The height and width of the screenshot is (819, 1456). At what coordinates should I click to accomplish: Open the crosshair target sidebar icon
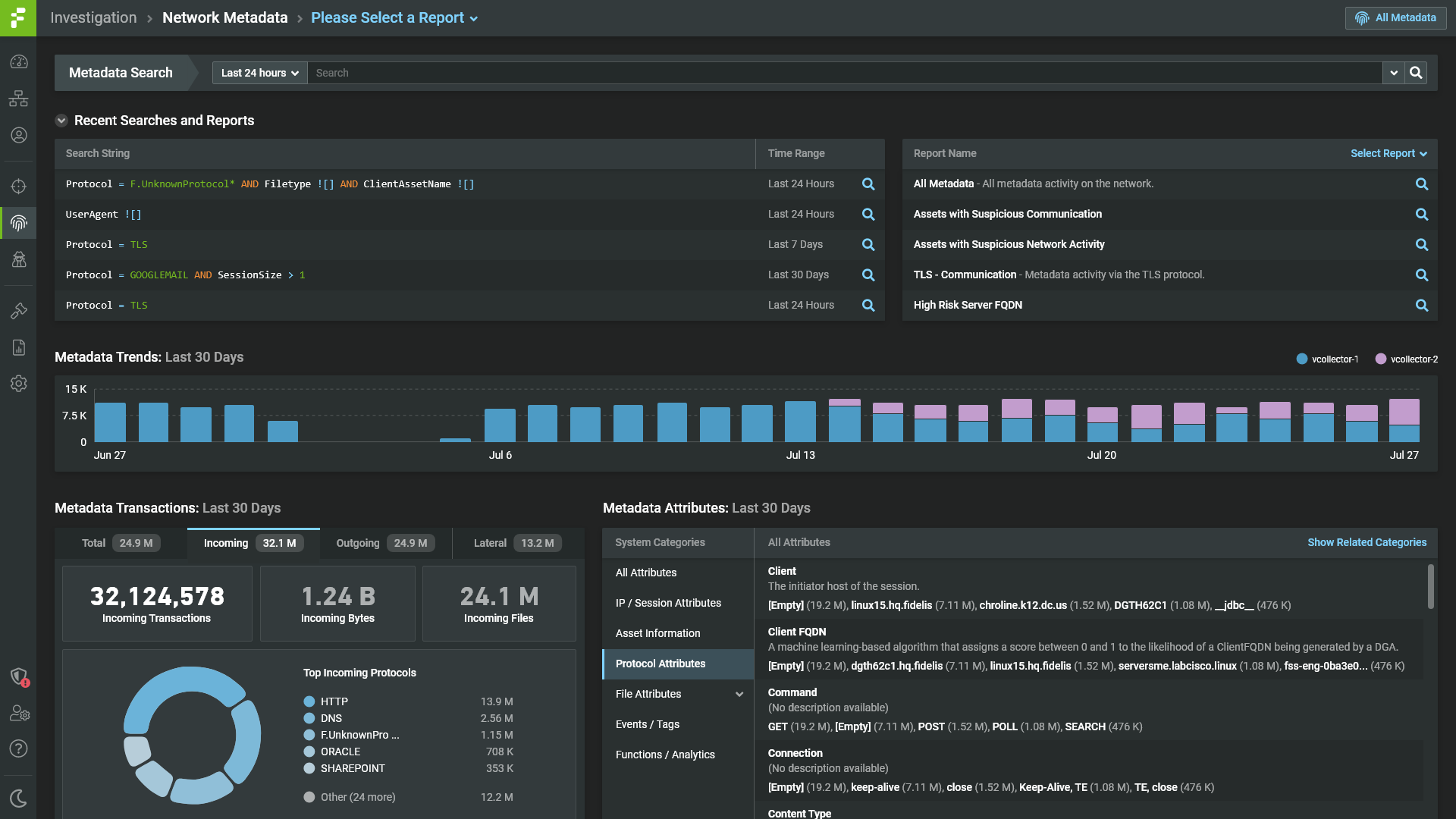[x=19, y=187]
